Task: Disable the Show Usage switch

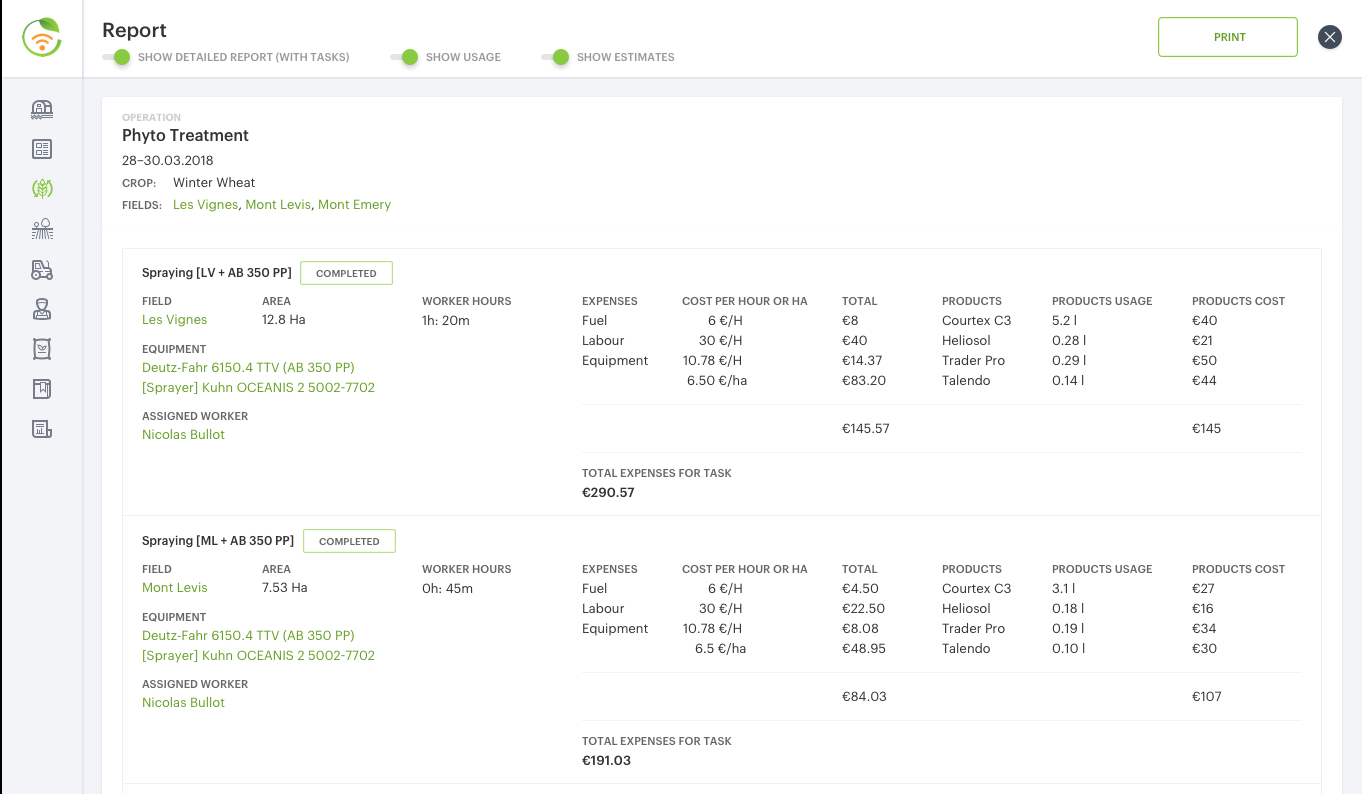Action: [x=405, y=57]
